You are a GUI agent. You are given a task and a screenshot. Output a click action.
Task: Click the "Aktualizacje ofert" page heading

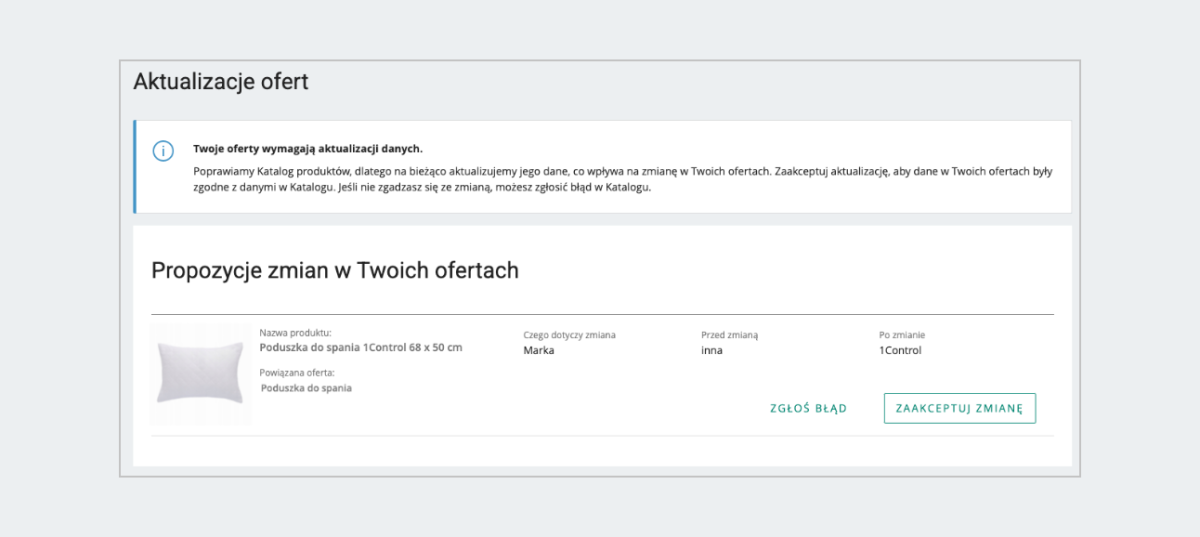pos(221,82)
